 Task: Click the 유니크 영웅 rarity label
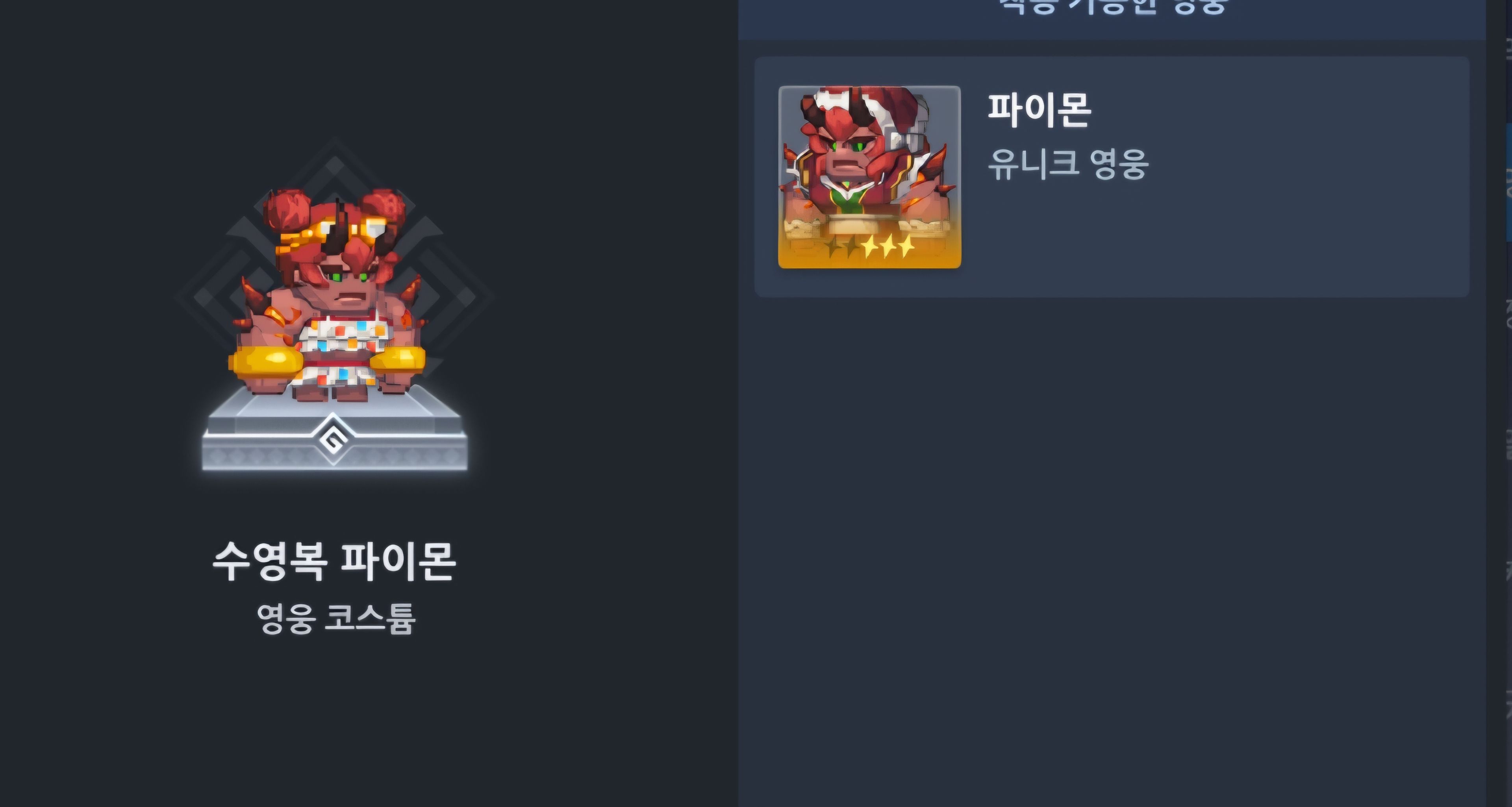tap(1068, 164)
